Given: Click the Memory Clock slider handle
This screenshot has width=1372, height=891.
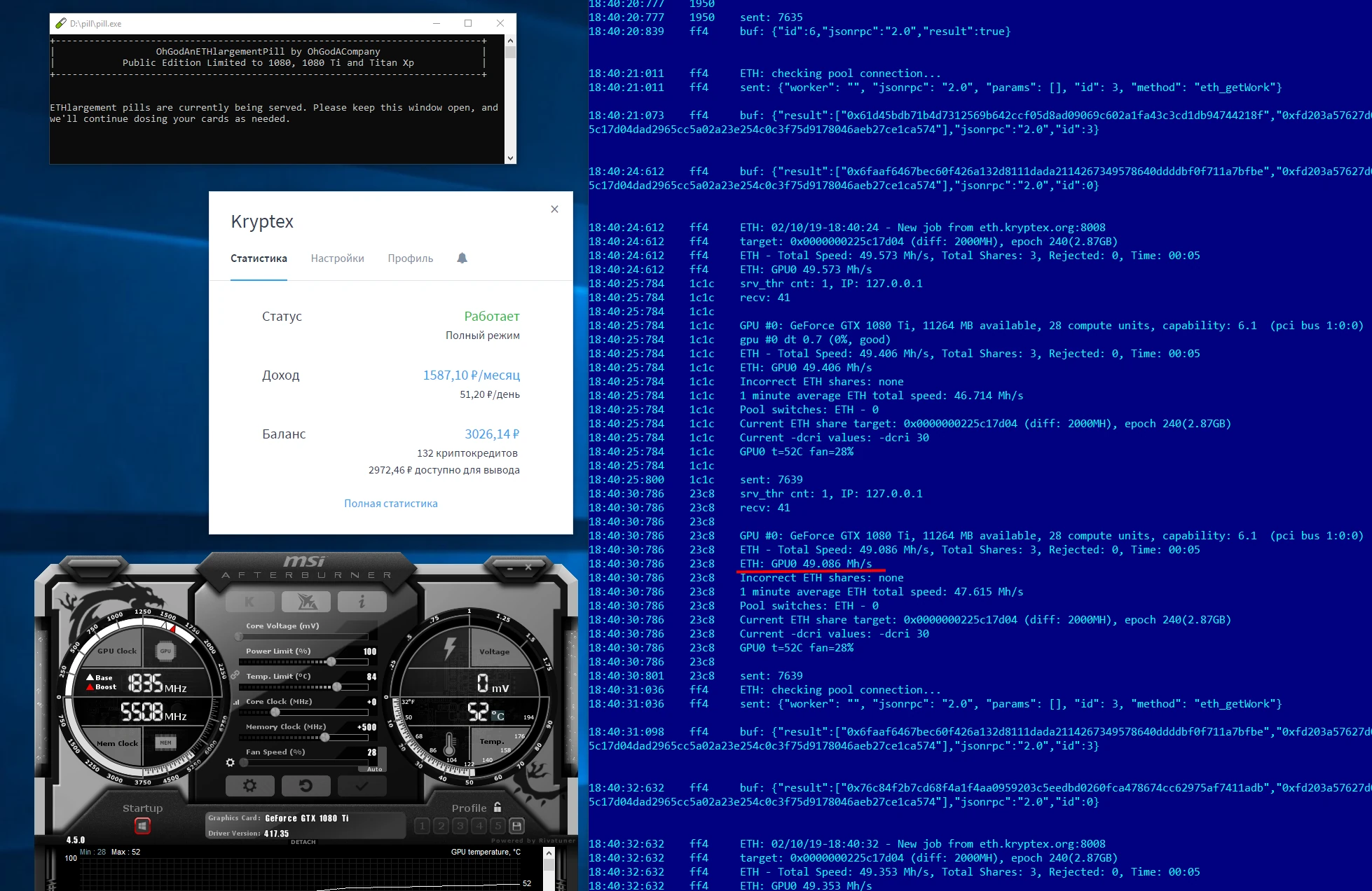Looking at the screenshot, I should tap(324, 737).
